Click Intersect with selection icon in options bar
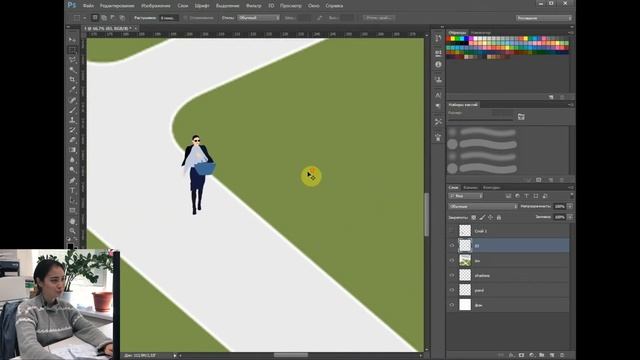 (122, 18)
